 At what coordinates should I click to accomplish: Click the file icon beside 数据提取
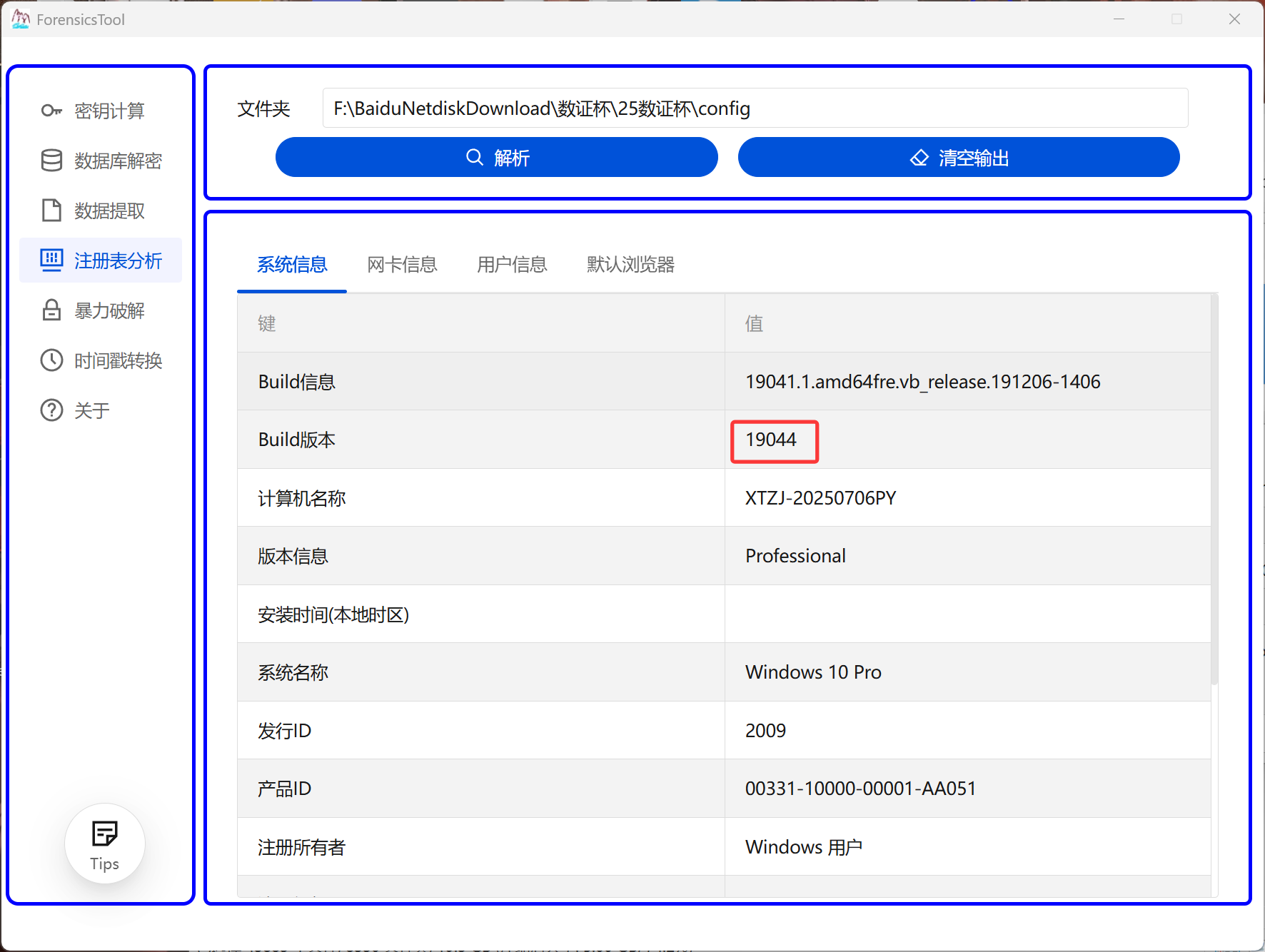51,211
